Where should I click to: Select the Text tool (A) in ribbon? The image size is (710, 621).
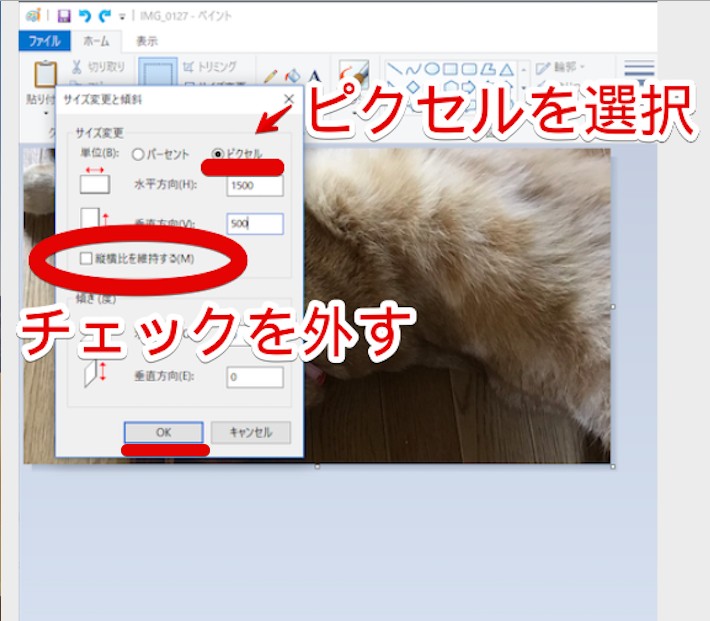(314, 77)
